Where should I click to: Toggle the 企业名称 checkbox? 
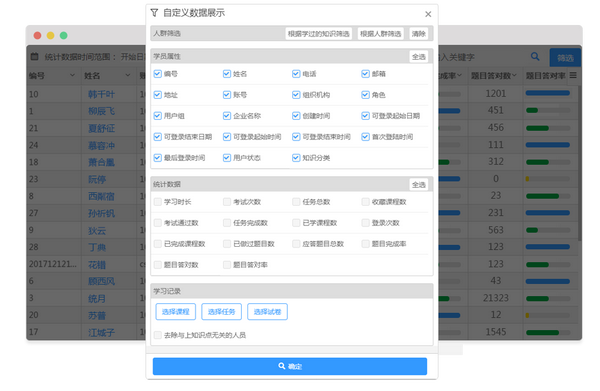coord(227,116)
